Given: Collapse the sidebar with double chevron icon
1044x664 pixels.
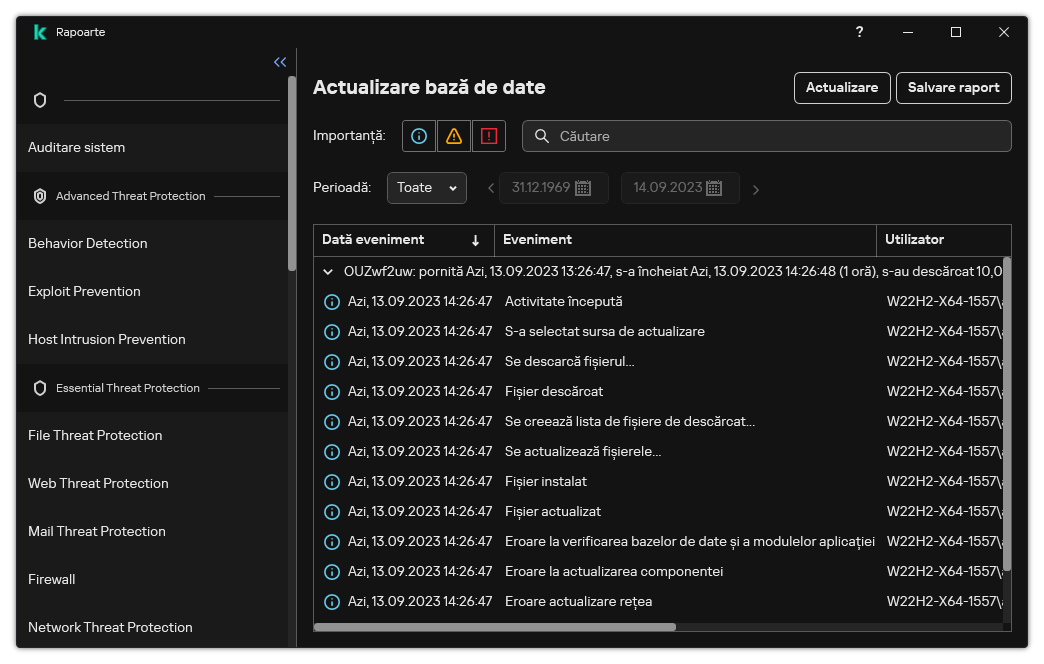Looking at the screenshot, I should pyautogui.click(x=280, y=62).
